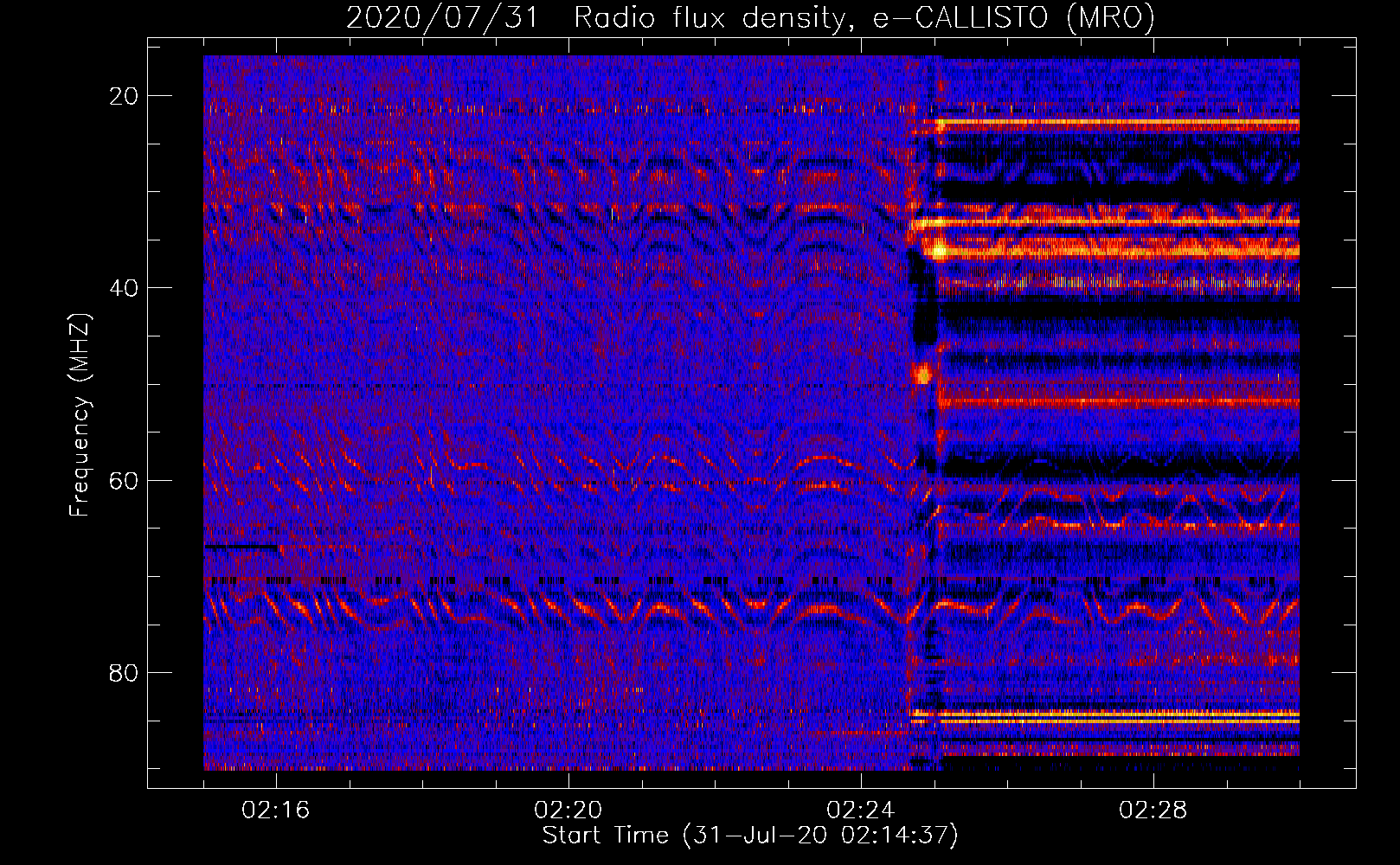Click the bright yellow burst spot near 50 MHz
The height and width of the screenshot is (865, 1400).
tap(923, 375)
